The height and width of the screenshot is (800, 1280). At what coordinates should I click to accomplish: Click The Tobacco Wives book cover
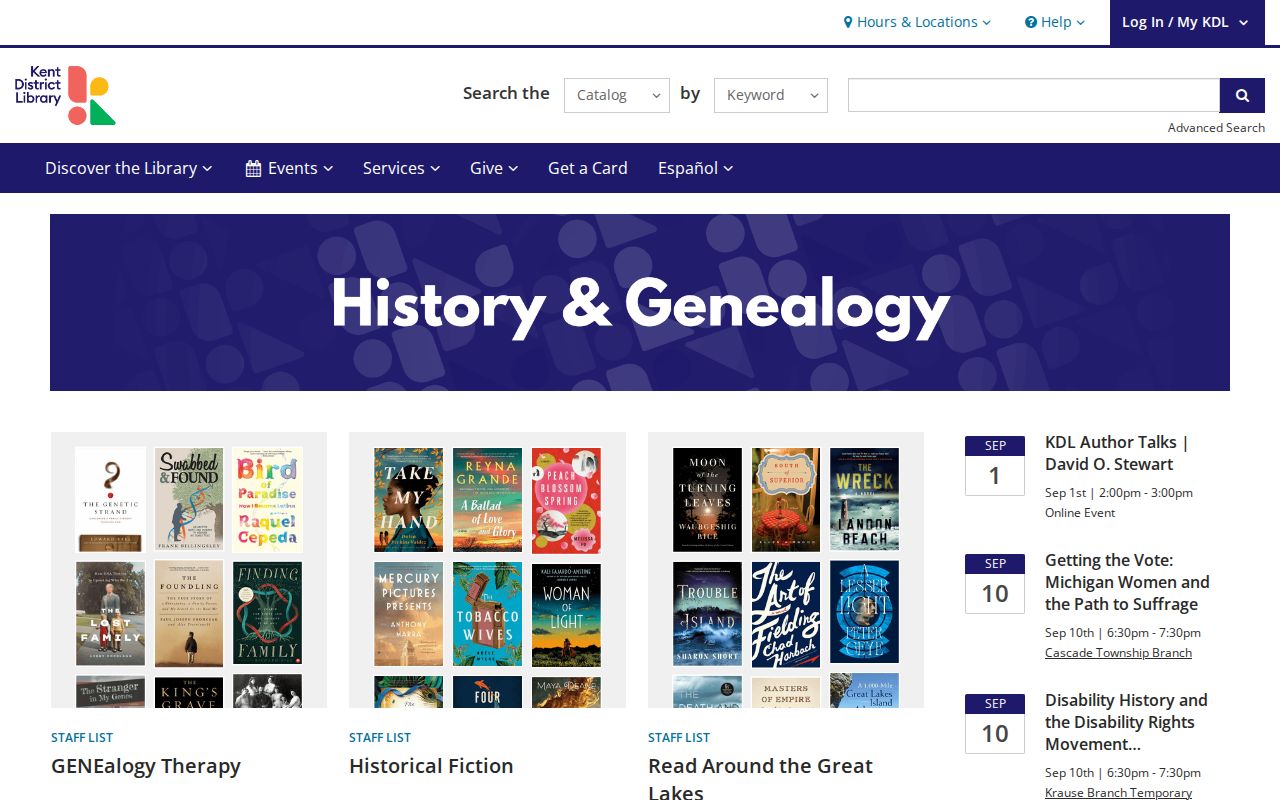click(487, 614)
